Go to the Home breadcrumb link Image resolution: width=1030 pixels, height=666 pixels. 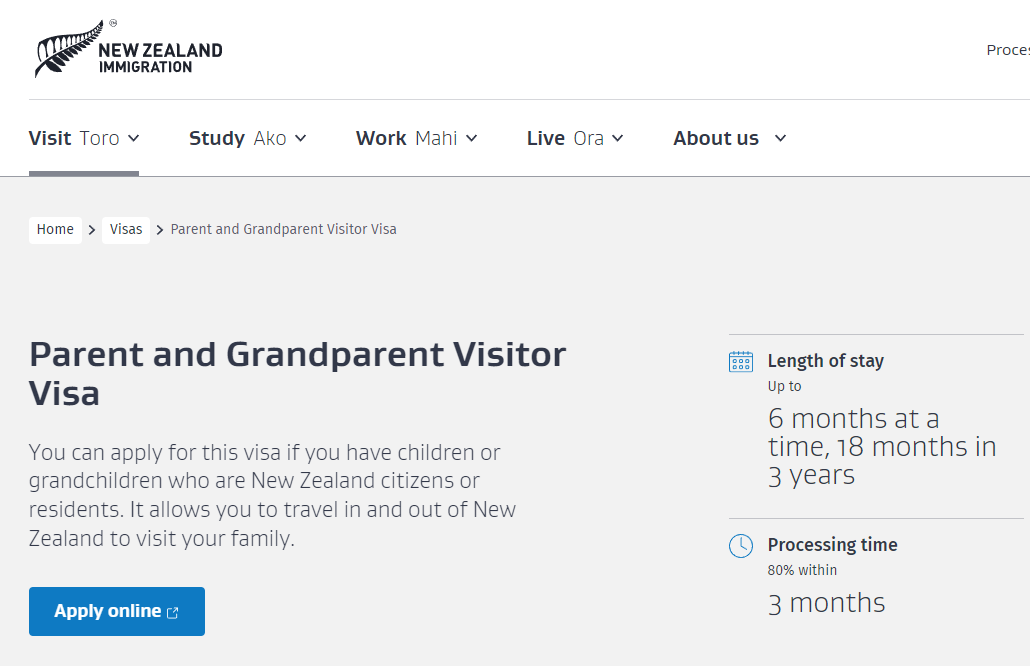click(55, 230)
